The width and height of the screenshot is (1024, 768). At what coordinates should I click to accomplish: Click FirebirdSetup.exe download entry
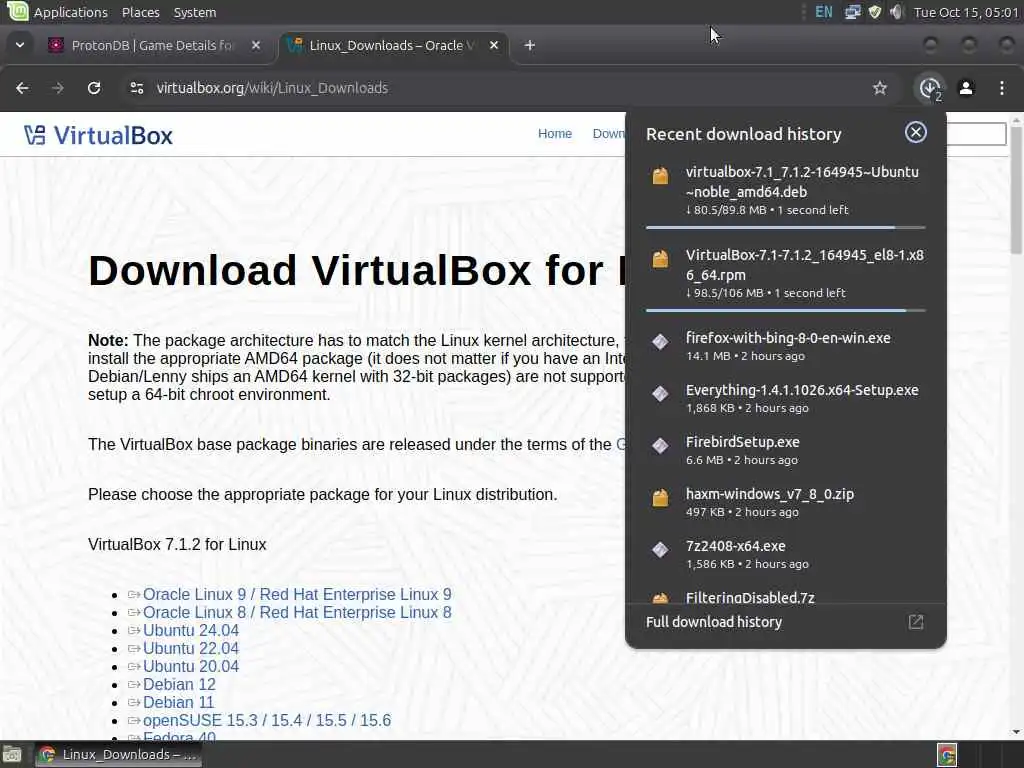coord(786,451)
